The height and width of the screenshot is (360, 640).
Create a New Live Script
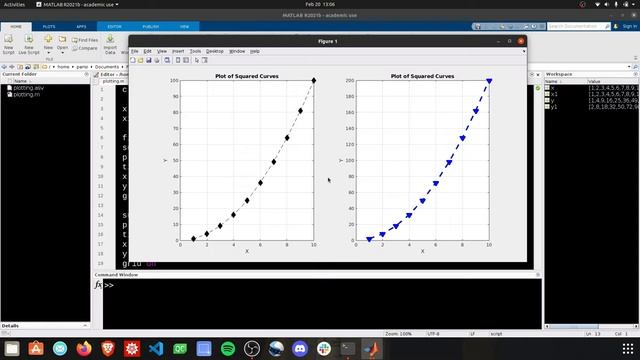point(29,44)
